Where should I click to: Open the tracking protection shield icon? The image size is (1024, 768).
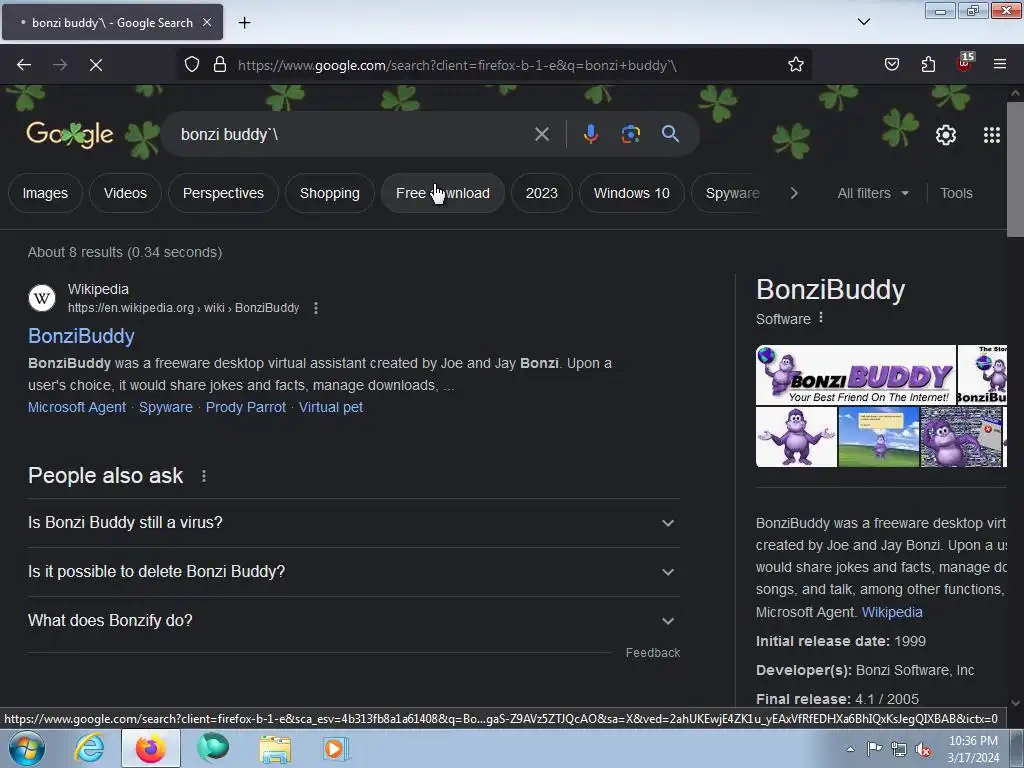click(x=191, y=65)
